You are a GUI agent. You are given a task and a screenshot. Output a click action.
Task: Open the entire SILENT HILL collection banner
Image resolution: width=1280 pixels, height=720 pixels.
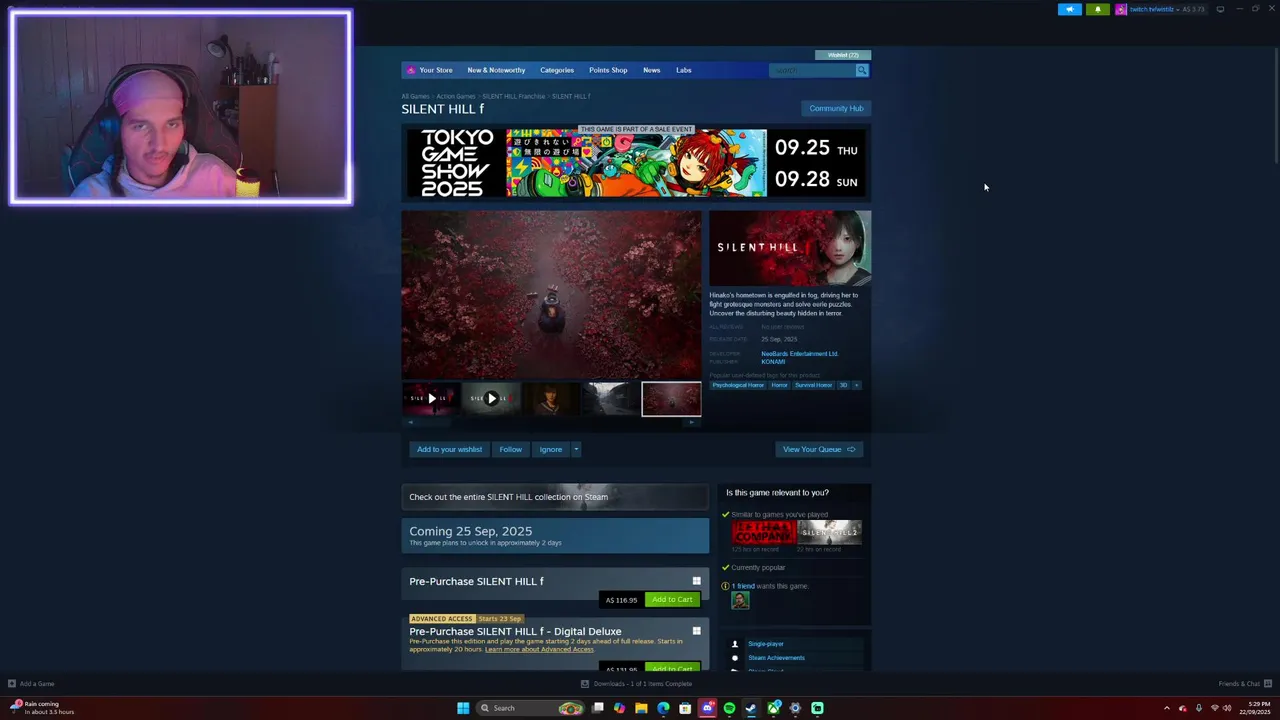(x=555, y=497)
